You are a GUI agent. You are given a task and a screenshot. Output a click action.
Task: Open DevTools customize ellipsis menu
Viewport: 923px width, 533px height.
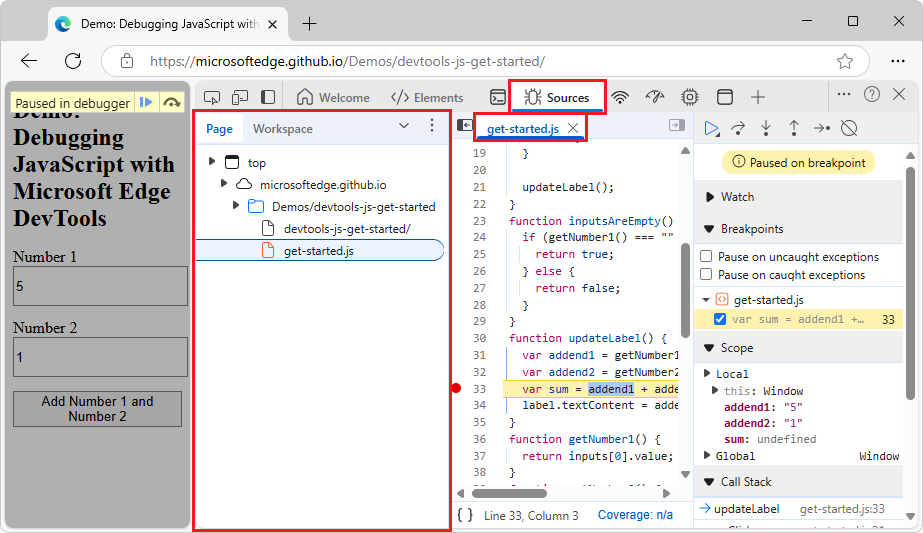844,94
